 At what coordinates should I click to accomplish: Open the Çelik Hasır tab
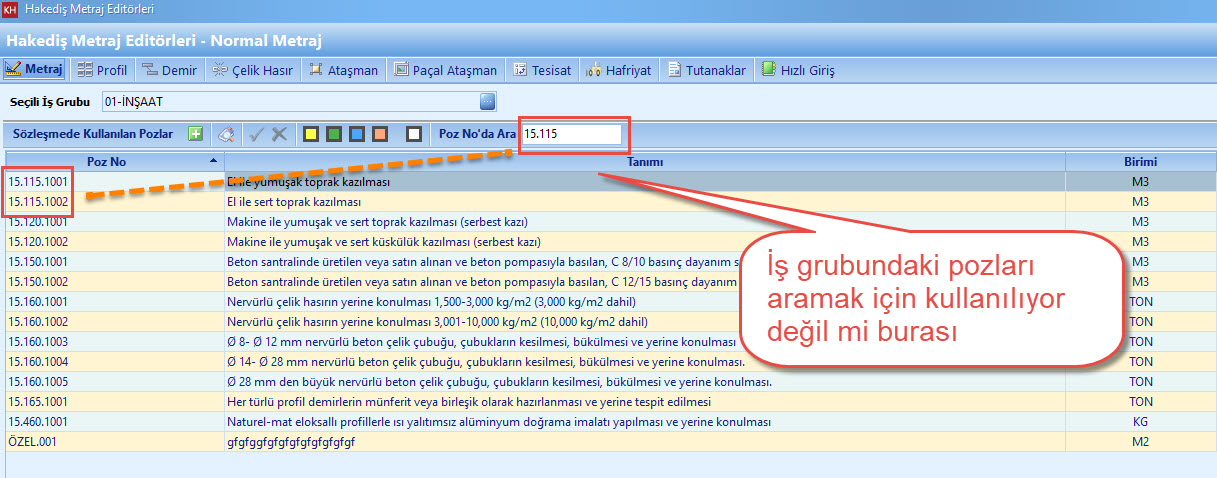click(253, 70)
